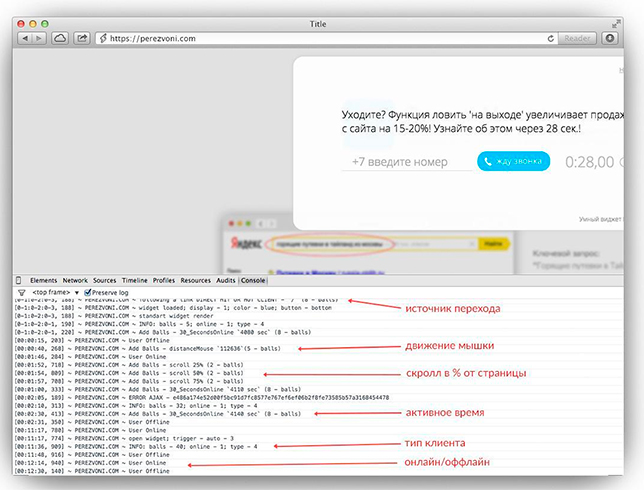This screenshot has width=644, height=490.
Task: Reload the page with the refresh icon
Action: (x=551, y=38)
